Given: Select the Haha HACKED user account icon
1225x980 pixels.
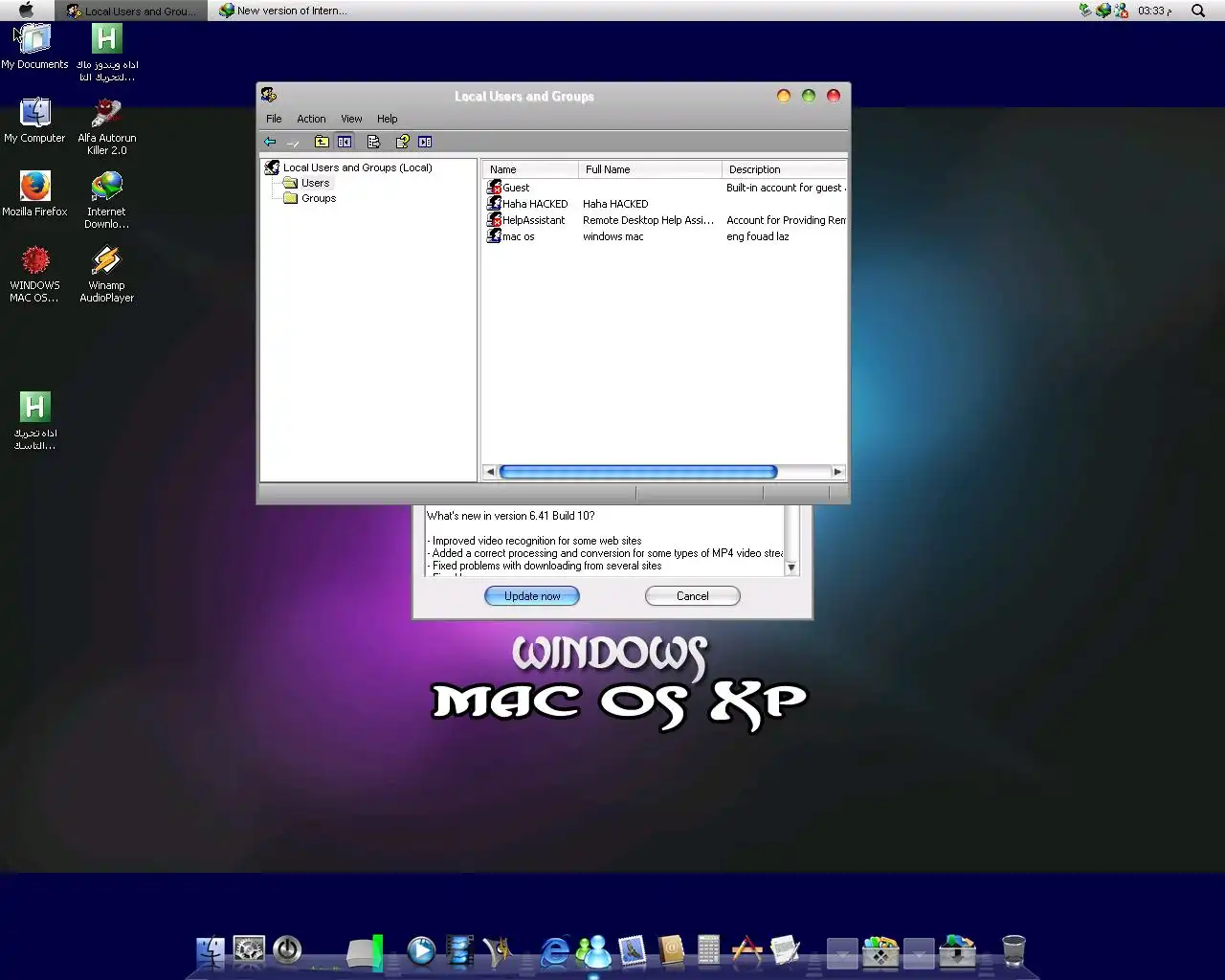Looking at the screenshot, I should point(494,204).
